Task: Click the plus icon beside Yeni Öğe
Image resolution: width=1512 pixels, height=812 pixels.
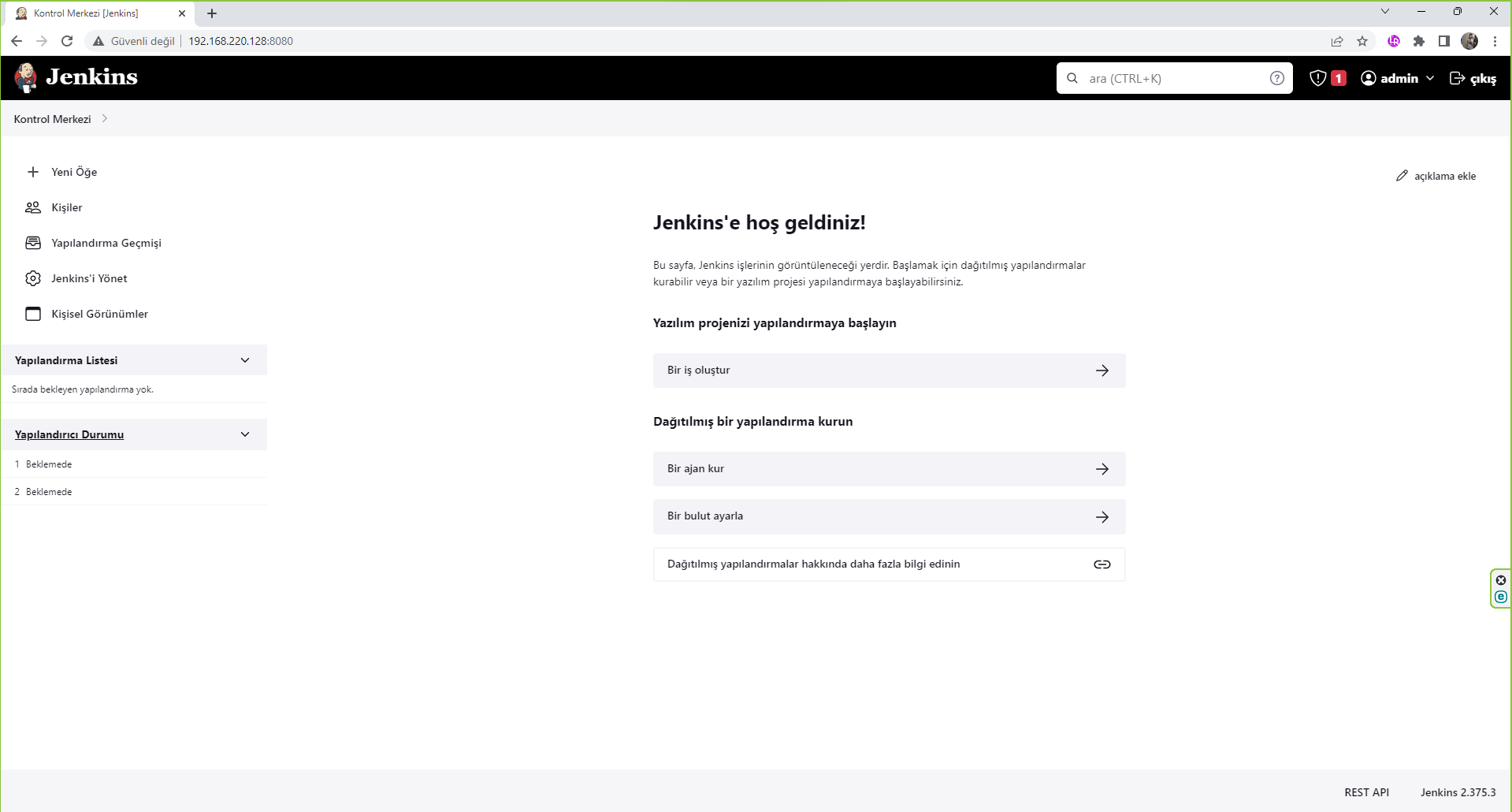Action: [x=33, y=172]
